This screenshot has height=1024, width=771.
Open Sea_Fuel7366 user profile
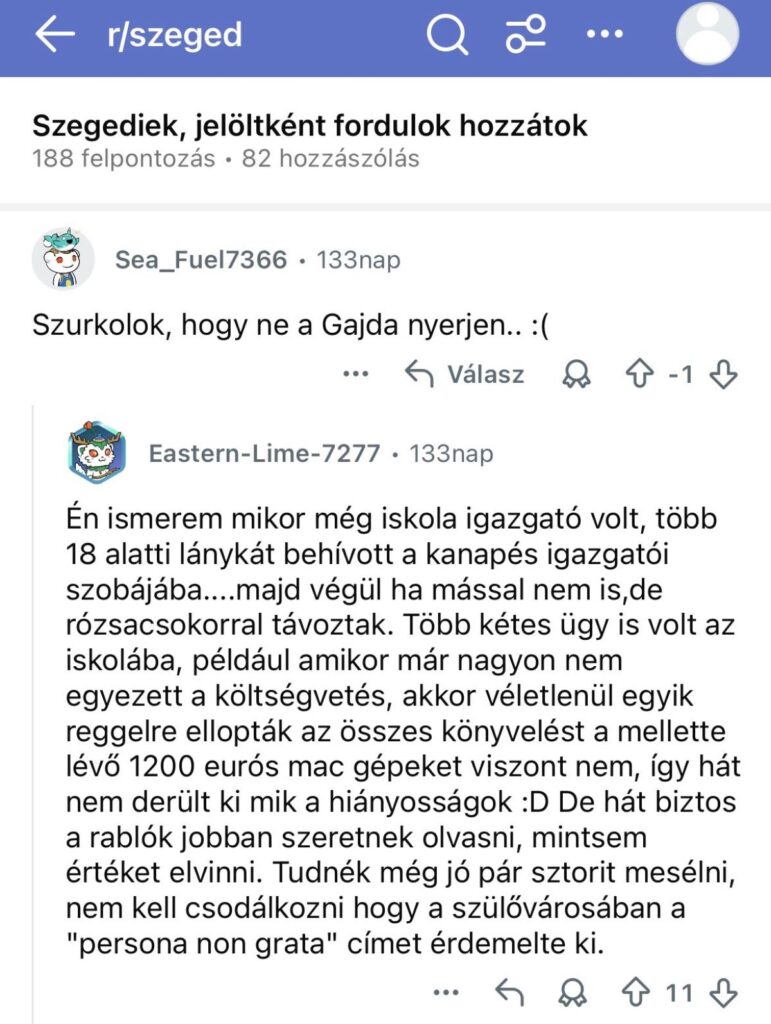(x=201, y=261)
